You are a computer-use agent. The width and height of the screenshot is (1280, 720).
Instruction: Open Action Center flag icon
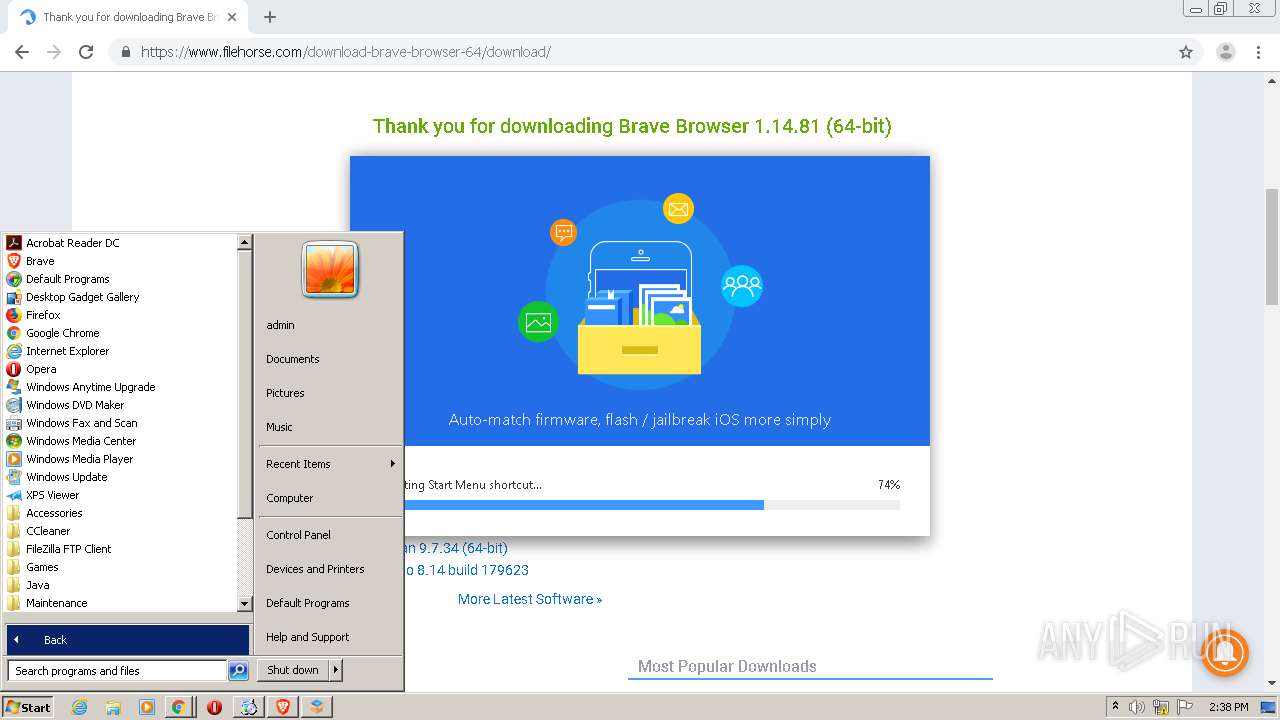click(x=1185, y=707)
